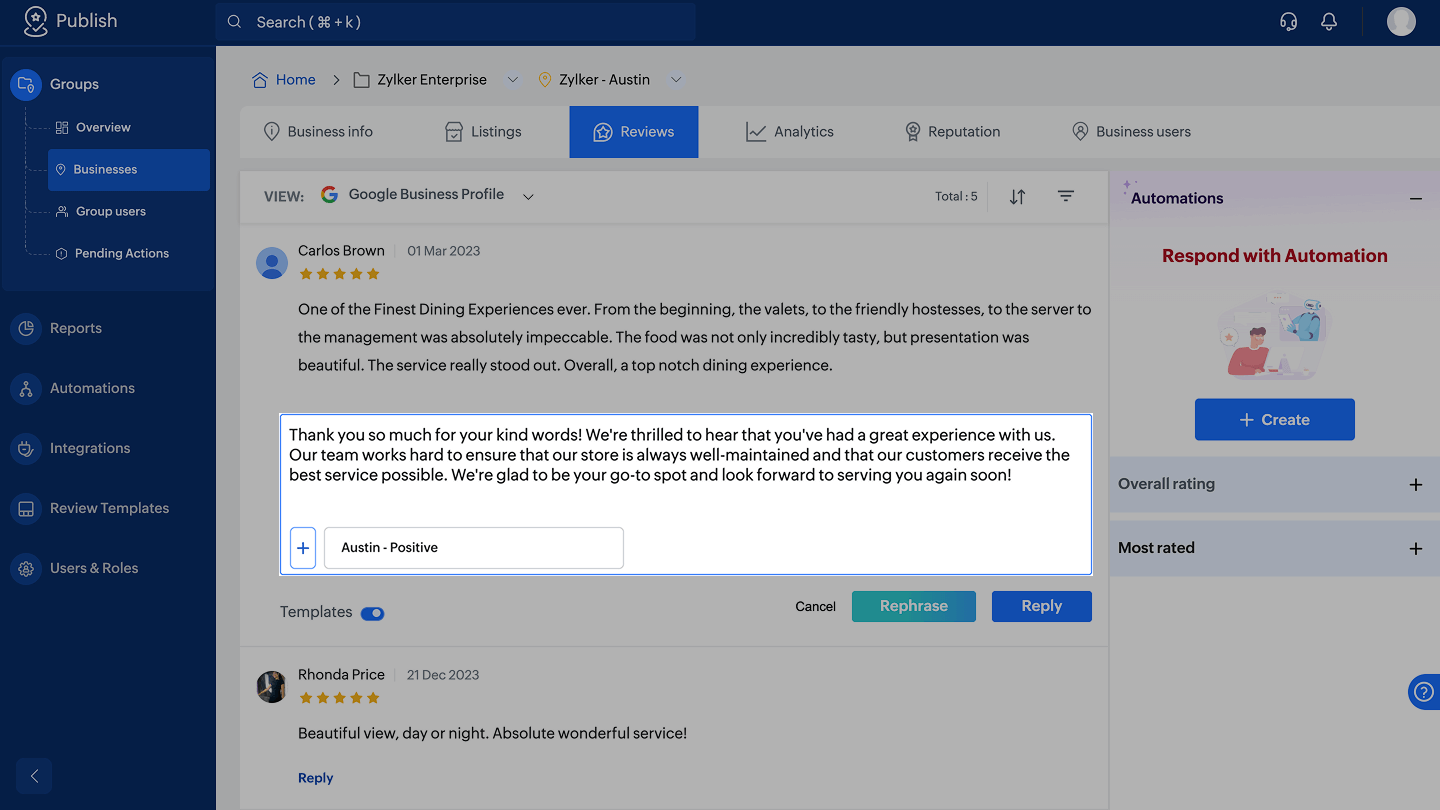This screenshot has height=810, width=1440.
Task: Open the headset support icon
Action: click(x=1289, y=22)
